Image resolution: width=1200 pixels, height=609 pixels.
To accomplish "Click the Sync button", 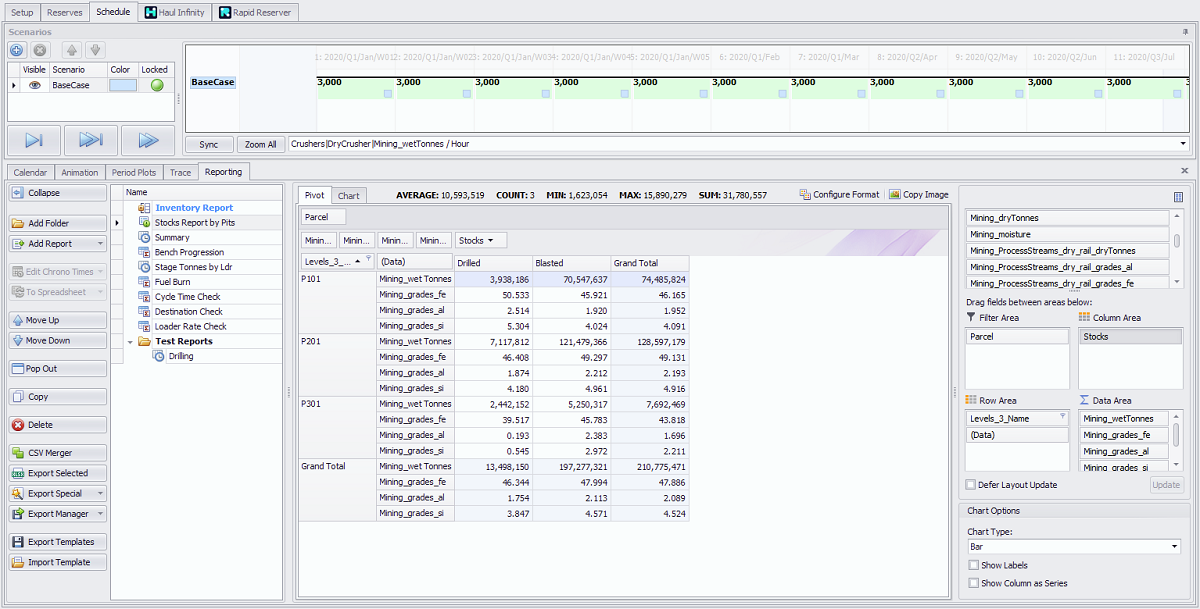I will (209, 144).
